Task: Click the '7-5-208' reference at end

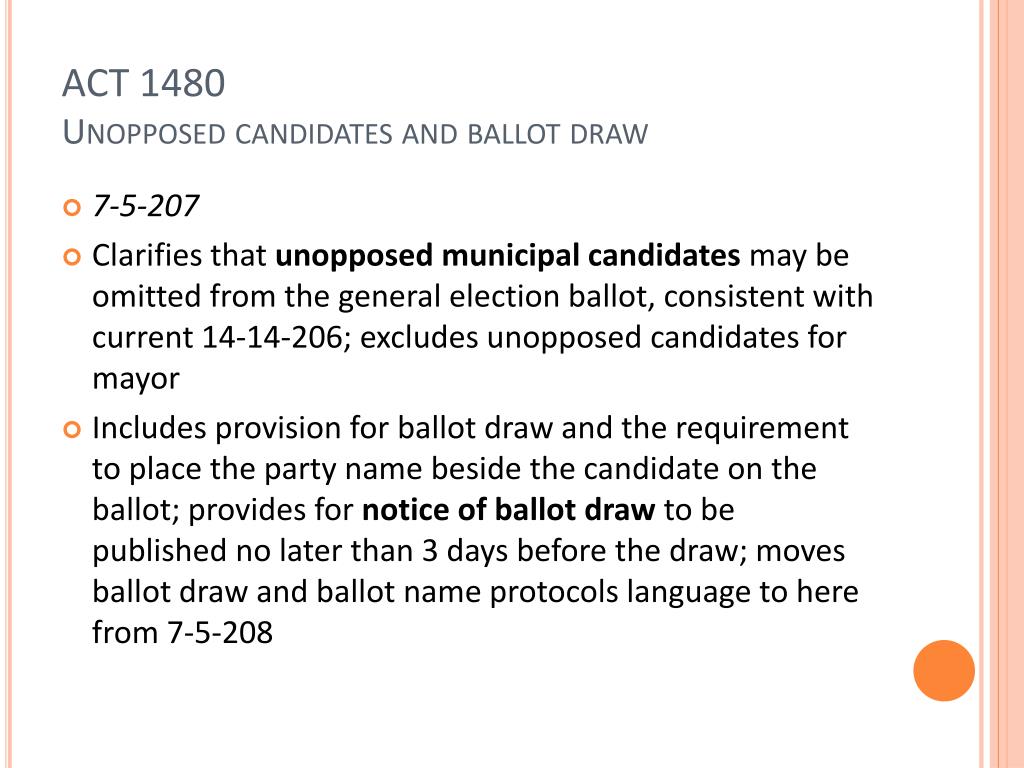Action: pos(220,632)
